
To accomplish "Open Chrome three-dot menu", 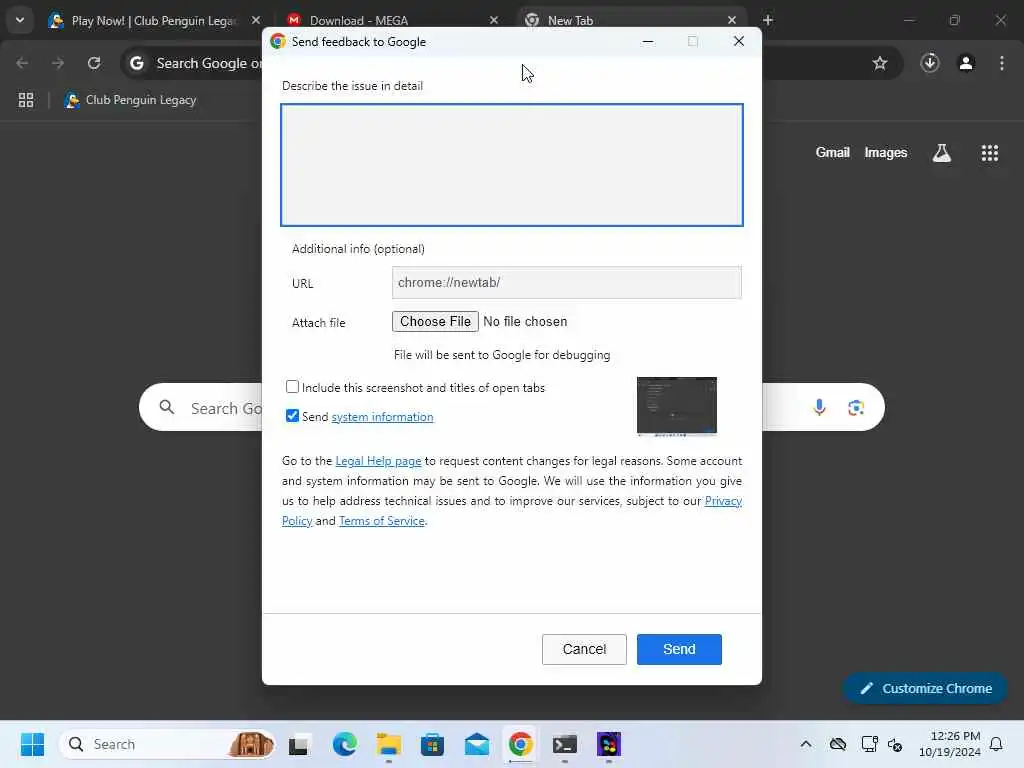I will point(1002,63).
